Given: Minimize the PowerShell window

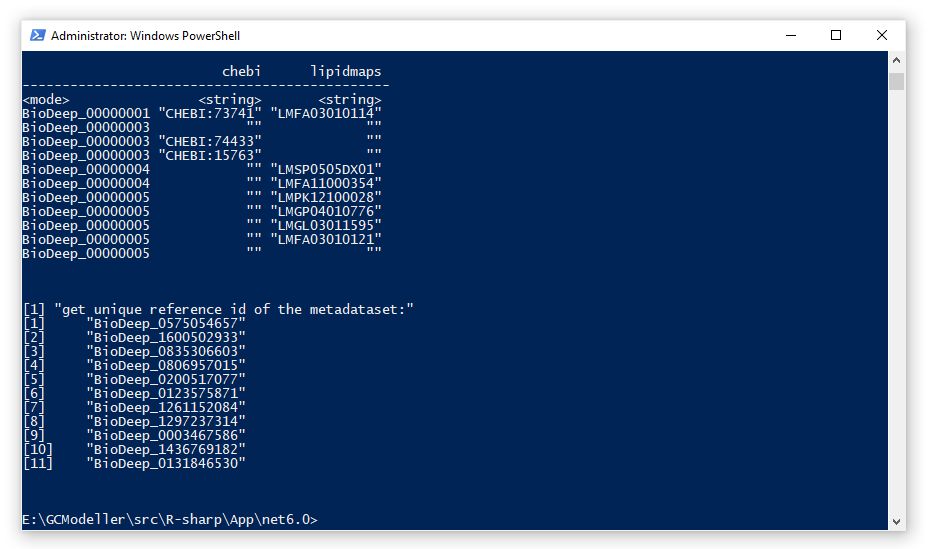Looking at the screenshot, I should pos(790,35).
